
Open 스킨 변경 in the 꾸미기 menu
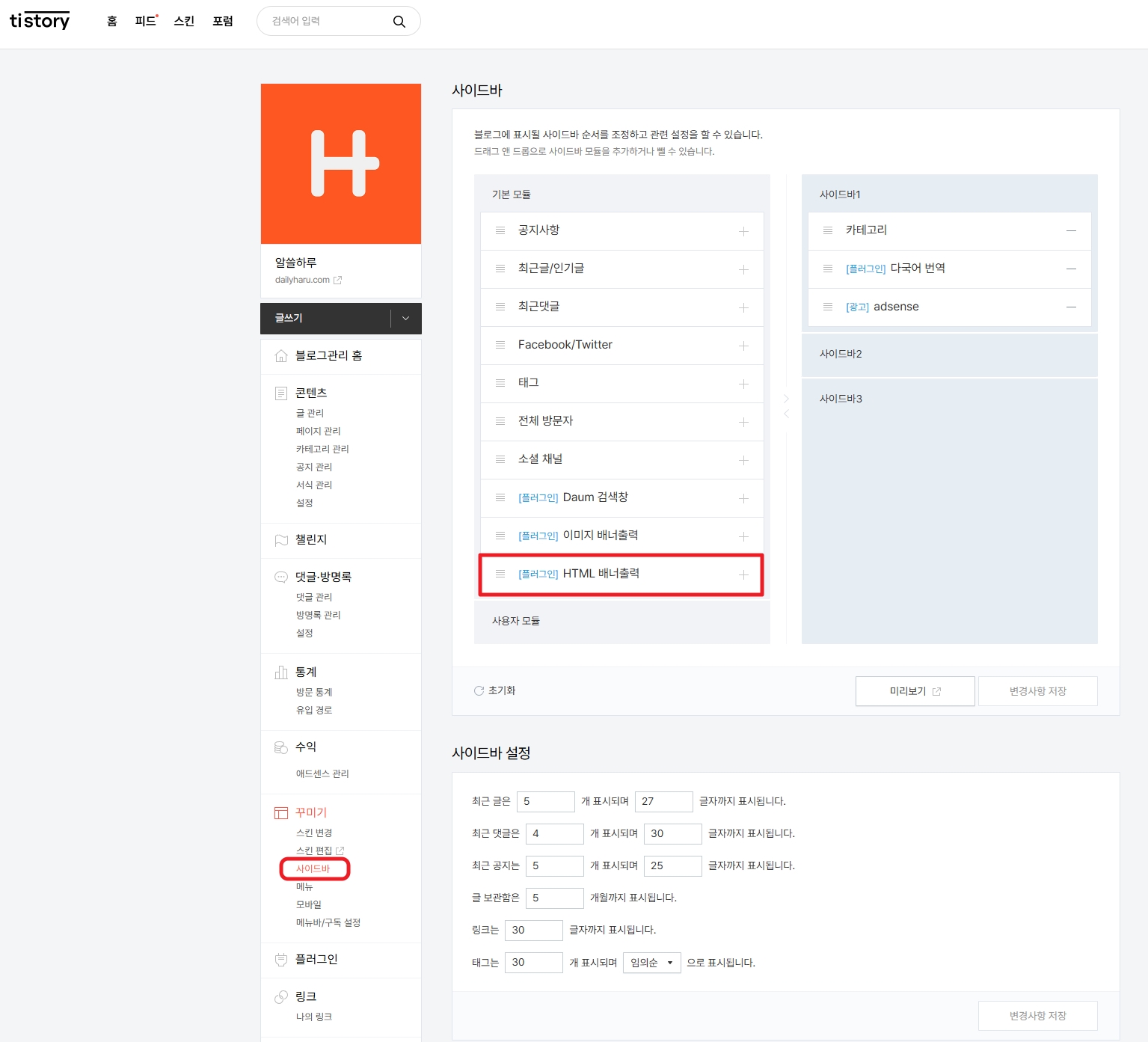pyautogui.click(x=314, y=833)
